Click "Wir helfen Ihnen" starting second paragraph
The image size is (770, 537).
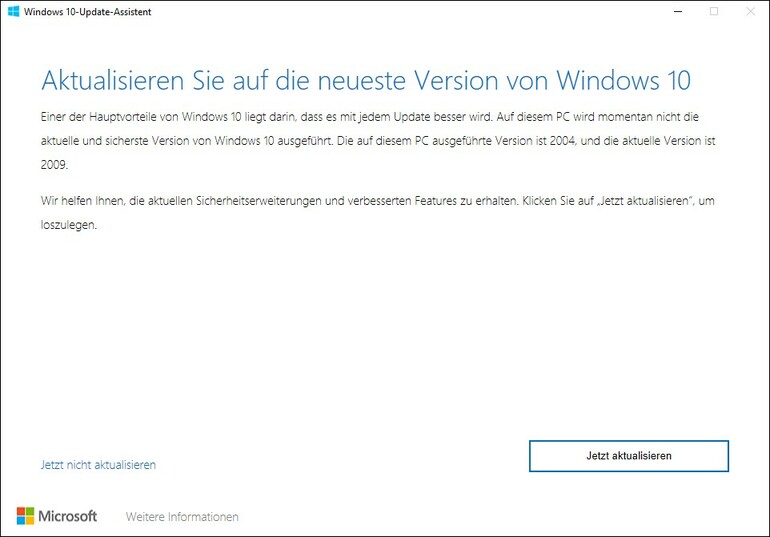tap(82, 201)
